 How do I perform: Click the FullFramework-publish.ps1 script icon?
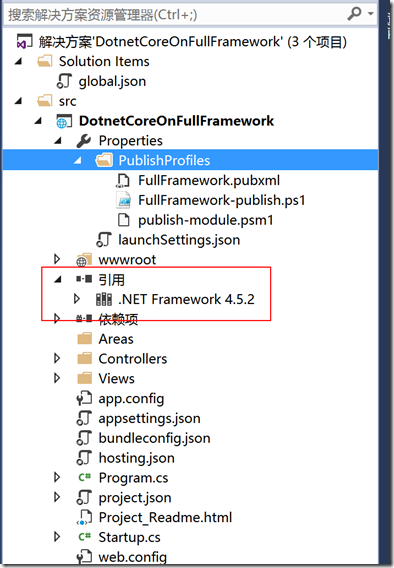(x=123, y=200)
